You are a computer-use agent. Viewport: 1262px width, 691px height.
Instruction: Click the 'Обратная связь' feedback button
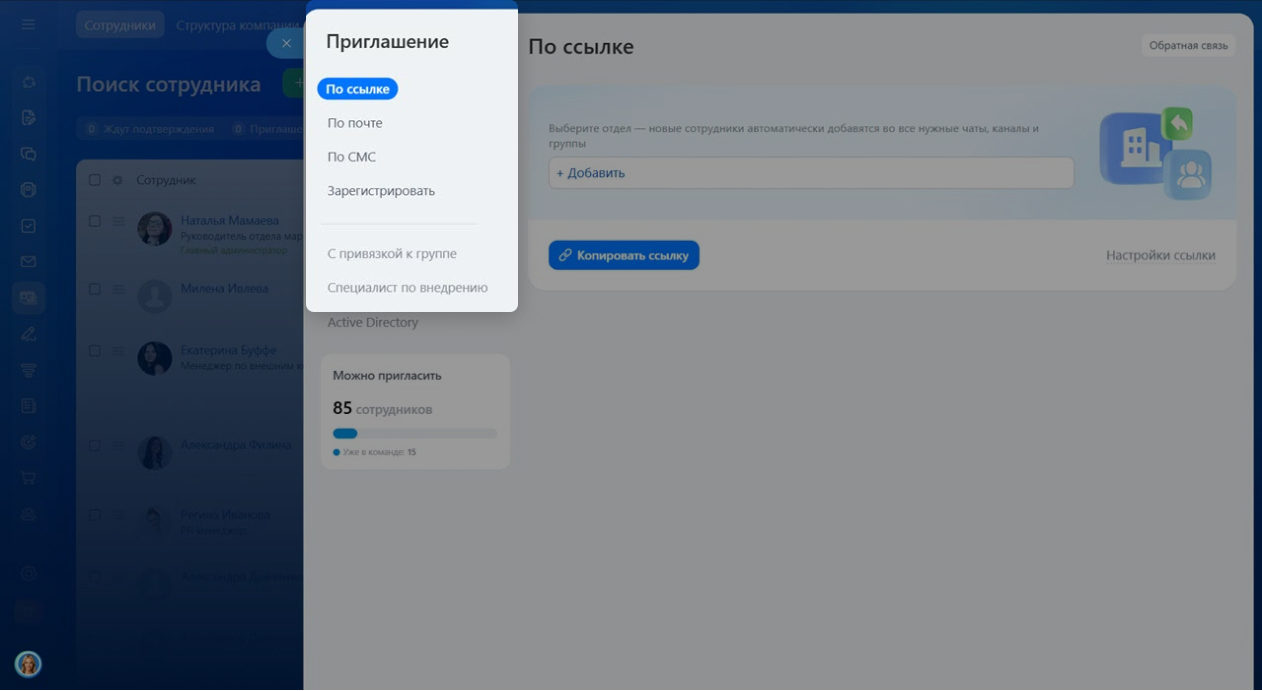tap(1188, 46)
